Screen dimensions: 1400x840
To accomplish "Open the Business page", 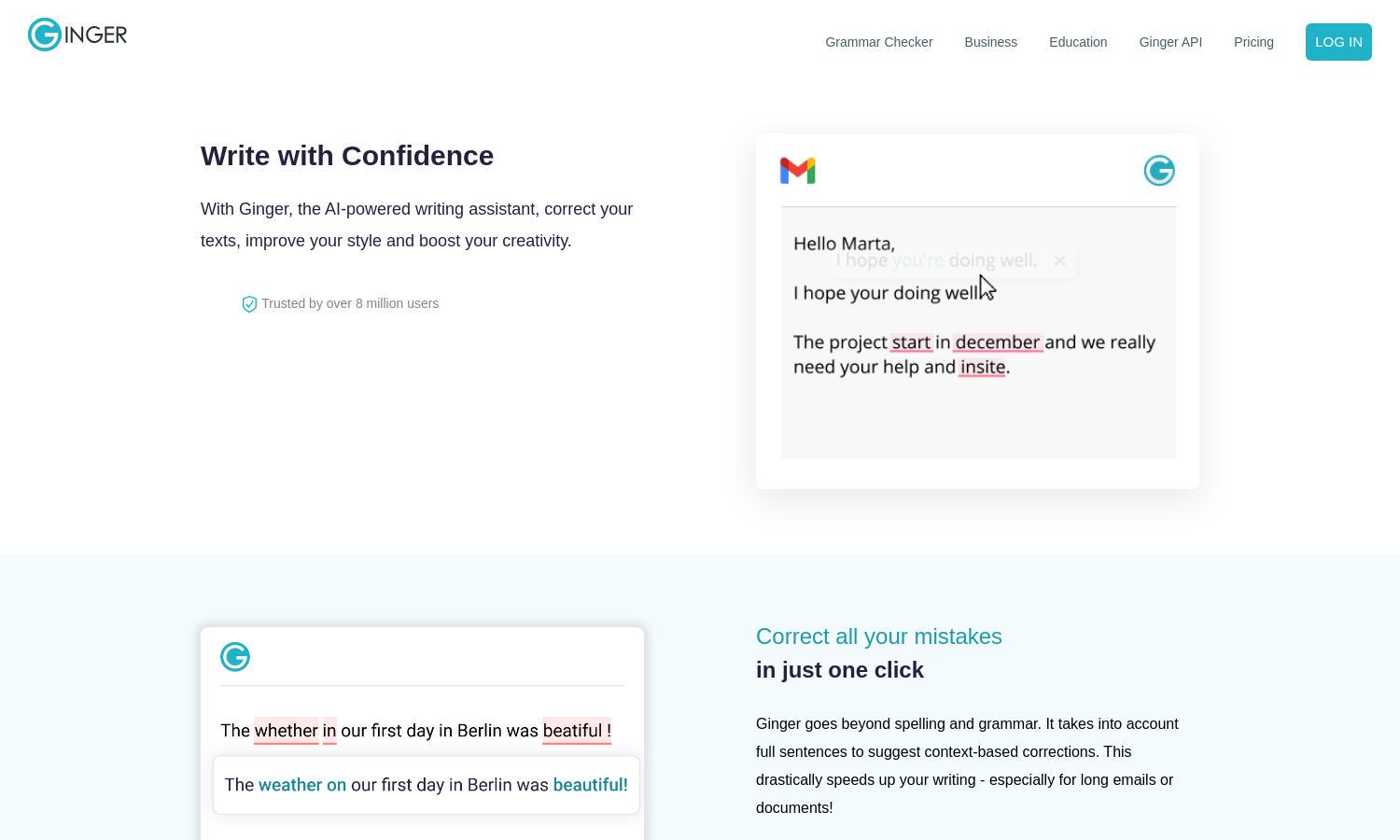I will pyautogui.click(x=991, y=42).
